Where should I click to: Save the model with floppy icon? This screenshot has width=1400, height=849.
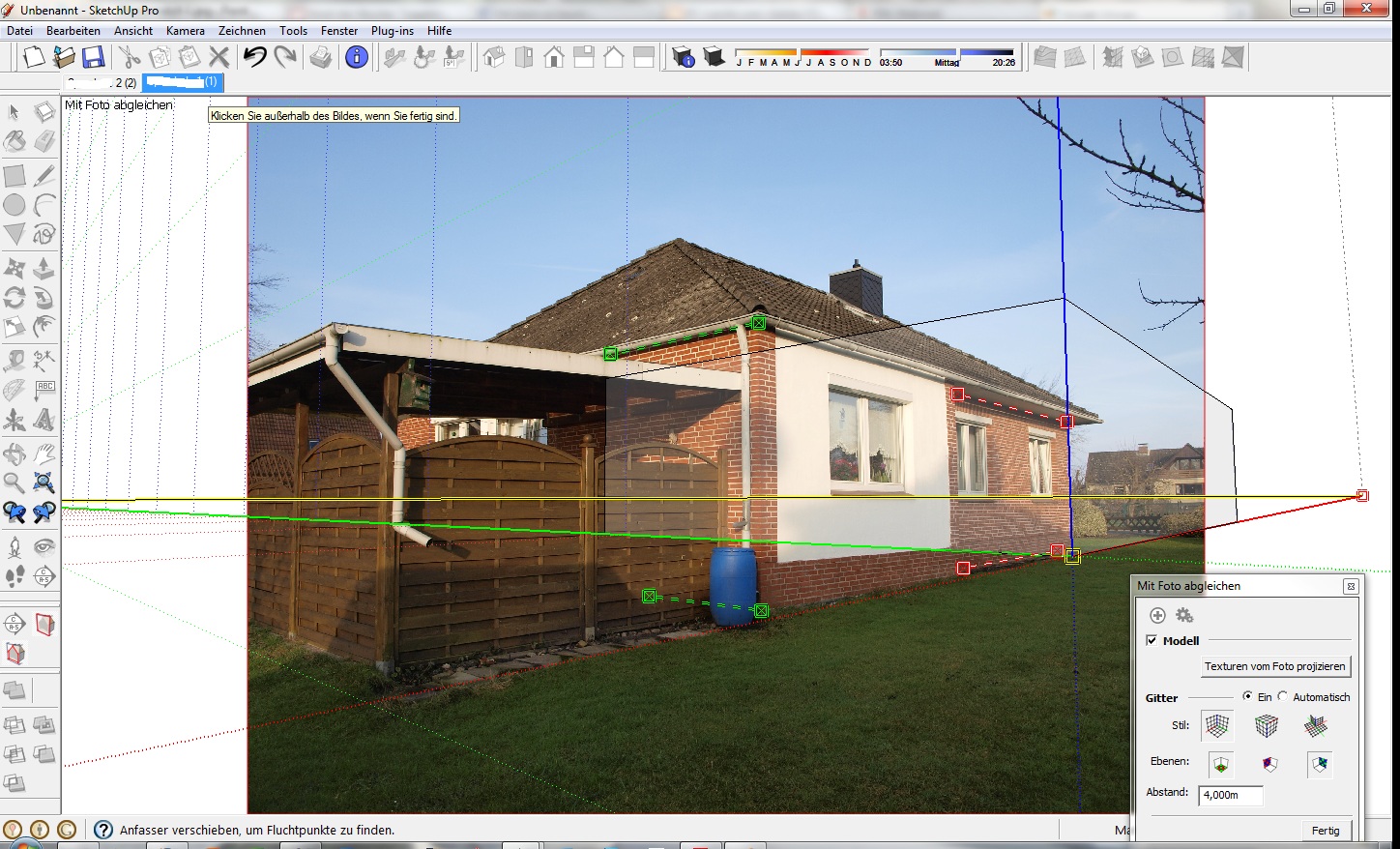93,57
